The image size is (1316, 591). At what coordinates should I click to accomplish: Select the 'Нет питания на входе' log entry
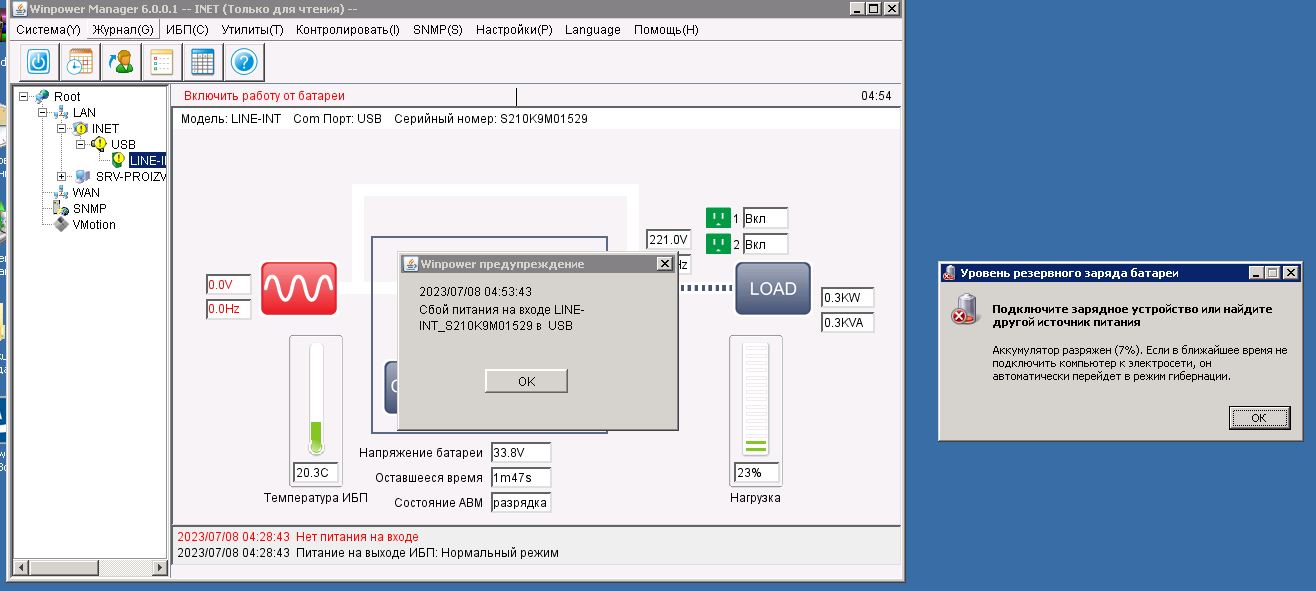tap(298, 537)
